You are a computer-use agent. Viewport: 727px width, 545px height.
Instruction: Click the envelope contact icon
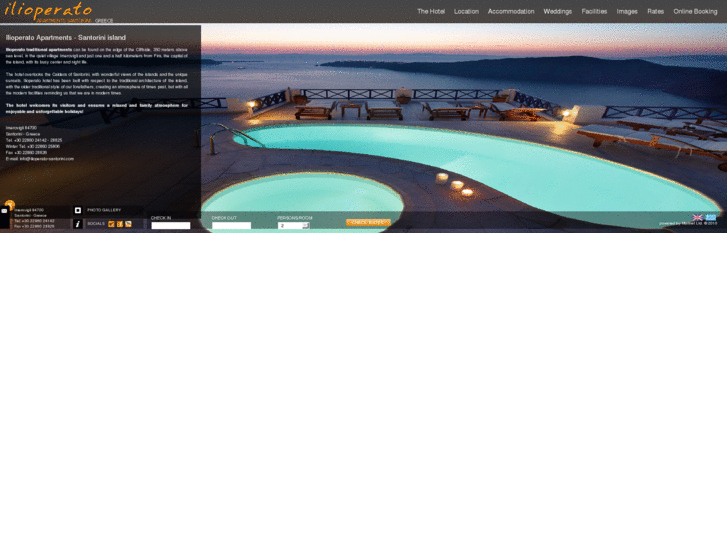4,211
